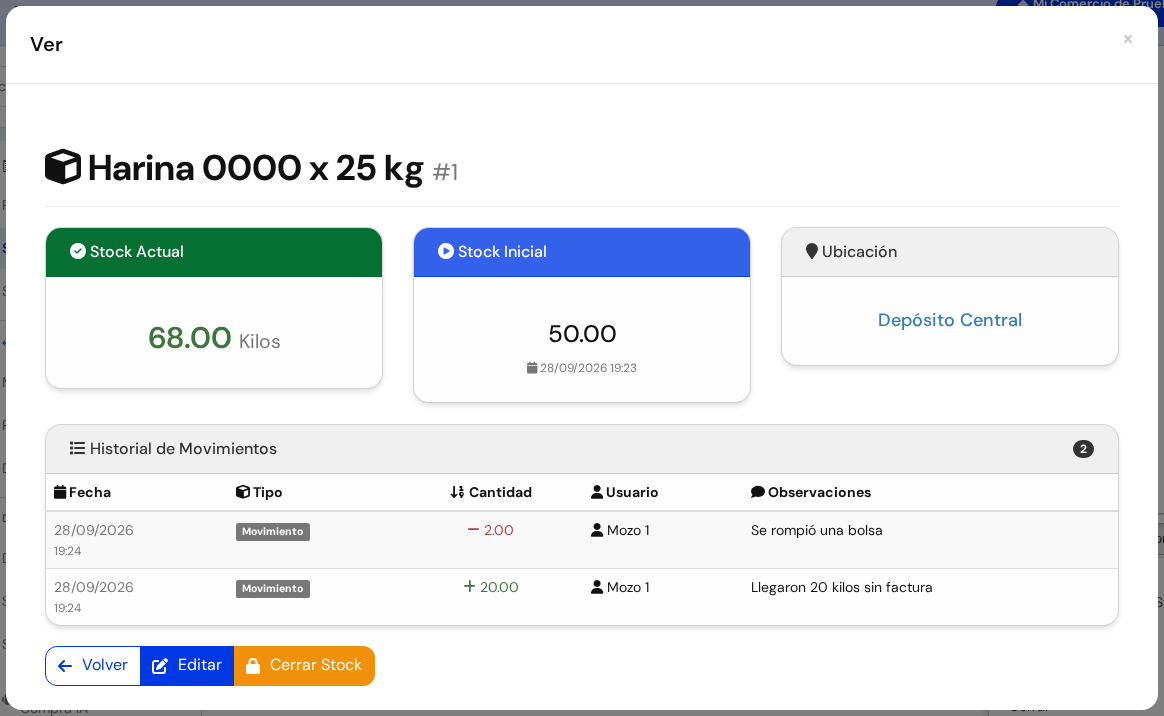
Task: Open the Depósito Central location link
Action: tap(949, 320)
